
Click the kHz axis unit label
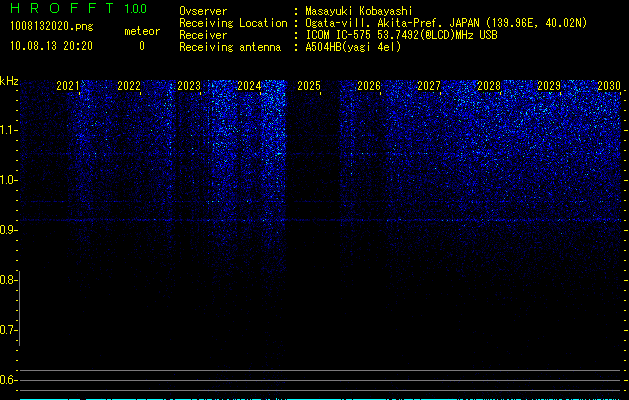click(9, 81)
